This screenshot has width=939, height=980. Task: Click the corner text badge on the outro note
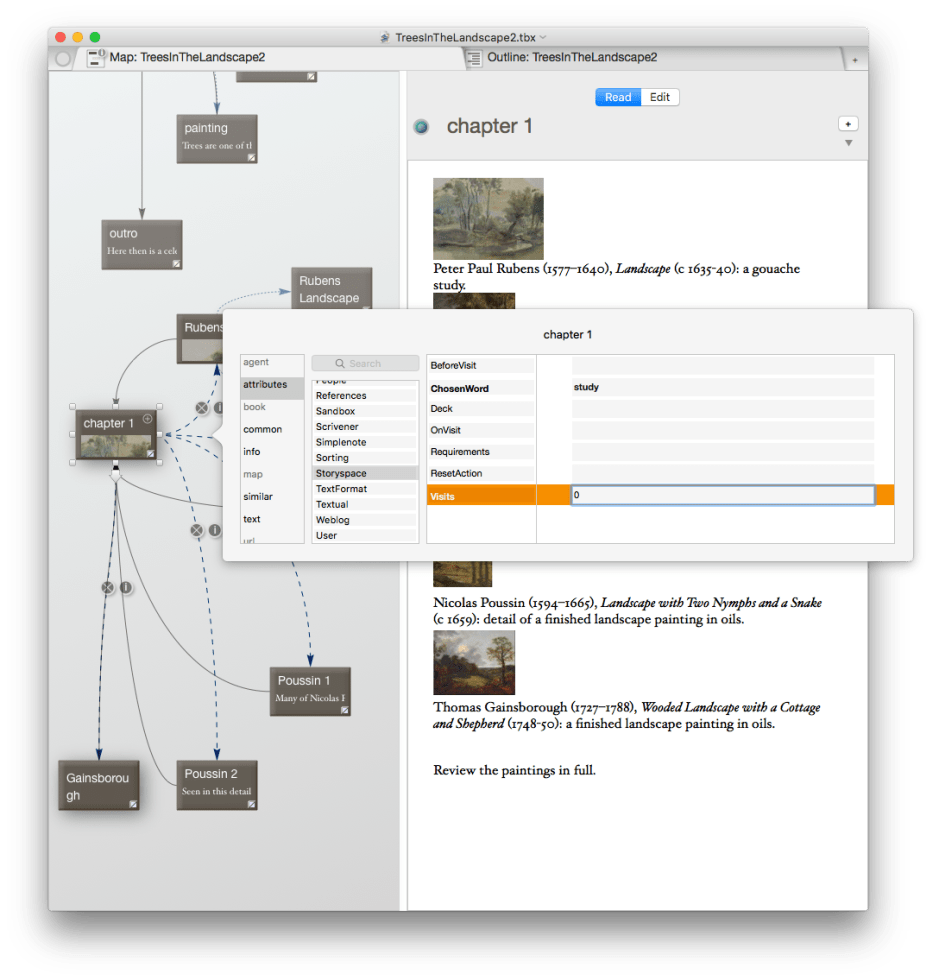[x=176, y=263]
